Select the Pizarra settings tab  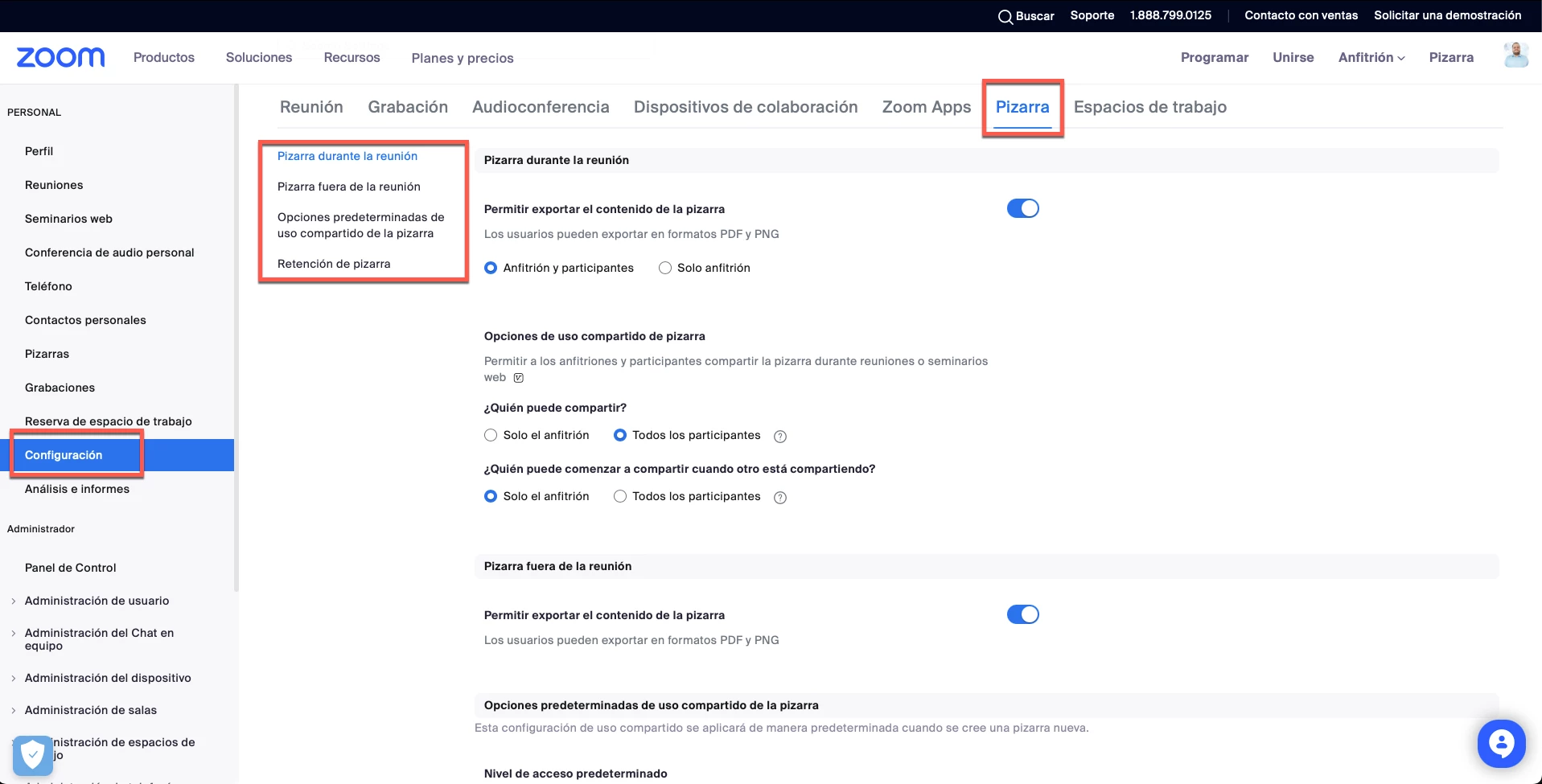click(1022, 107)
